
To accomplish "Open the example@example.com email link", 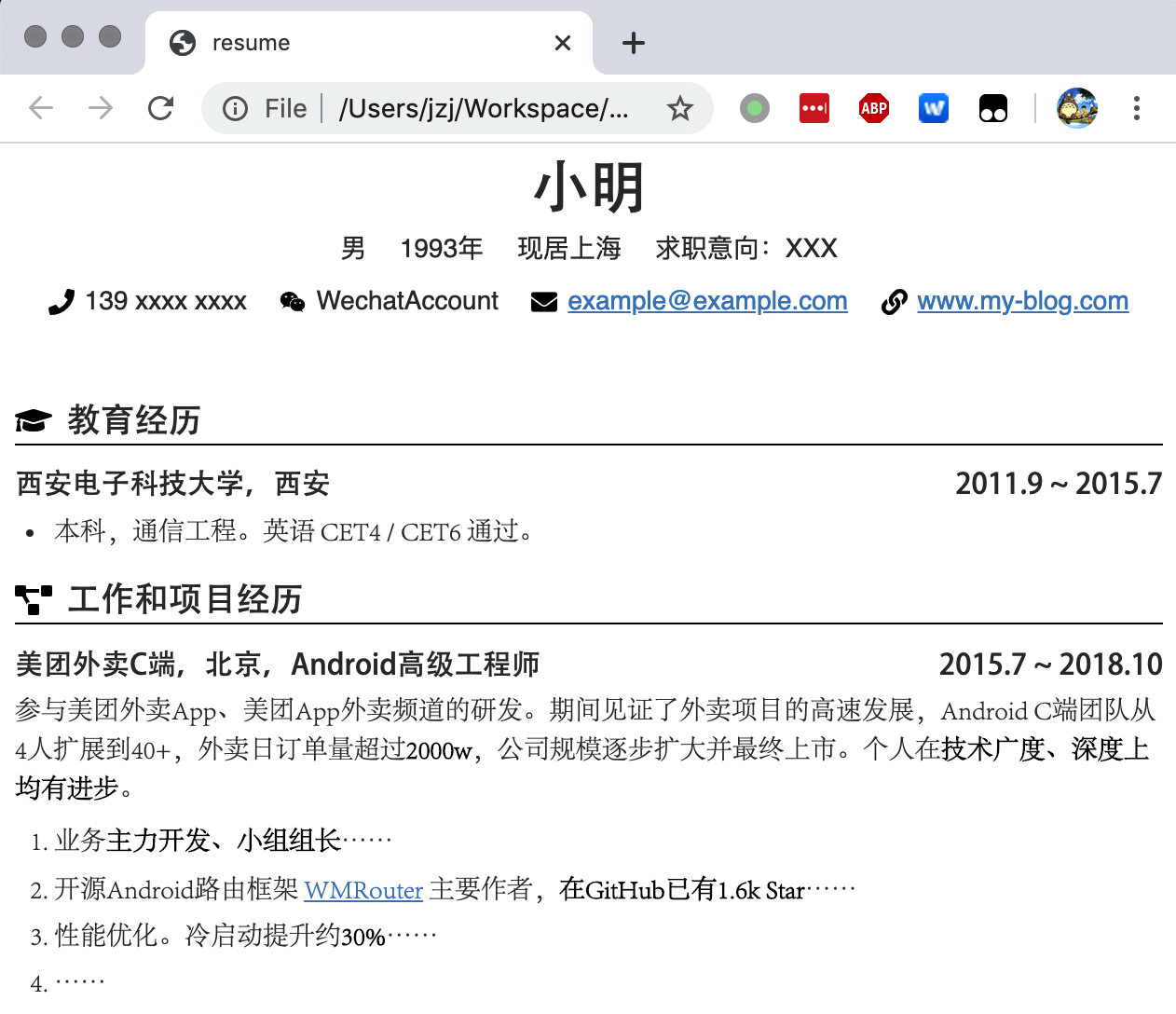I will [x=707, y=301].
